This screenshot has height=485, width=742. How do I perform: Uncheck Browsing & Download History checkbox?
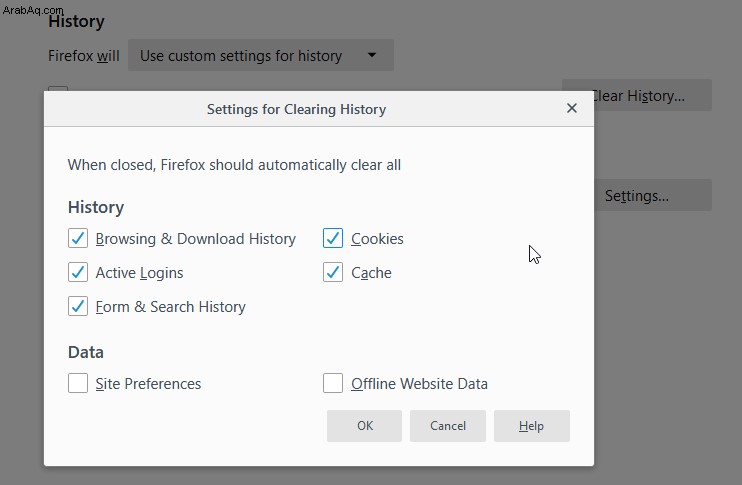(78, 238)
